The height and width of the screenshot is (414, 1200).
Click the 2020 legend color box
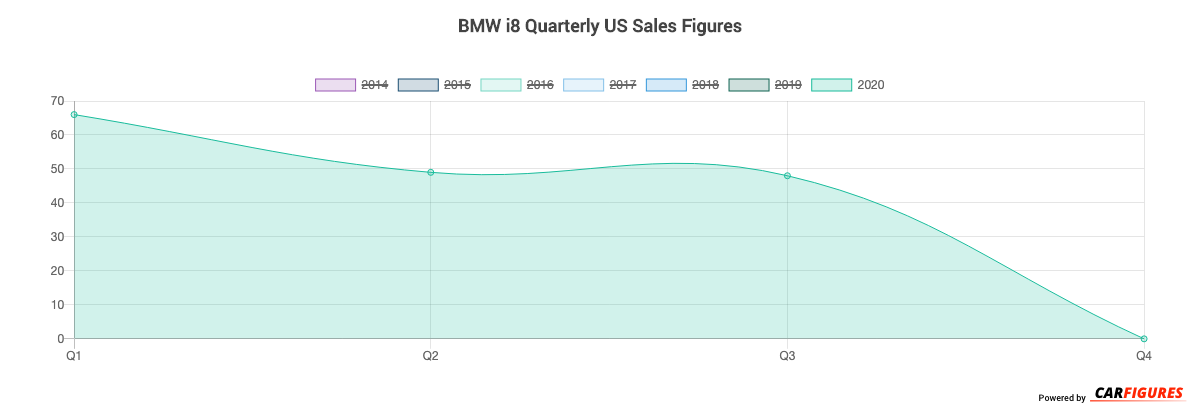pos(832,85)
